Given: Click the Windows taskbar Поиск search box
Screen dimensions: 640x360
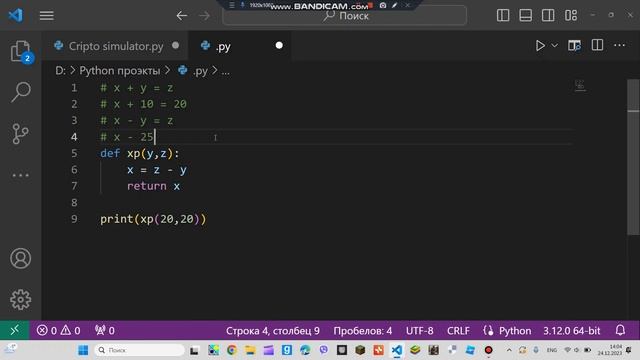Looking at the screenshot, I should [140, 350].
